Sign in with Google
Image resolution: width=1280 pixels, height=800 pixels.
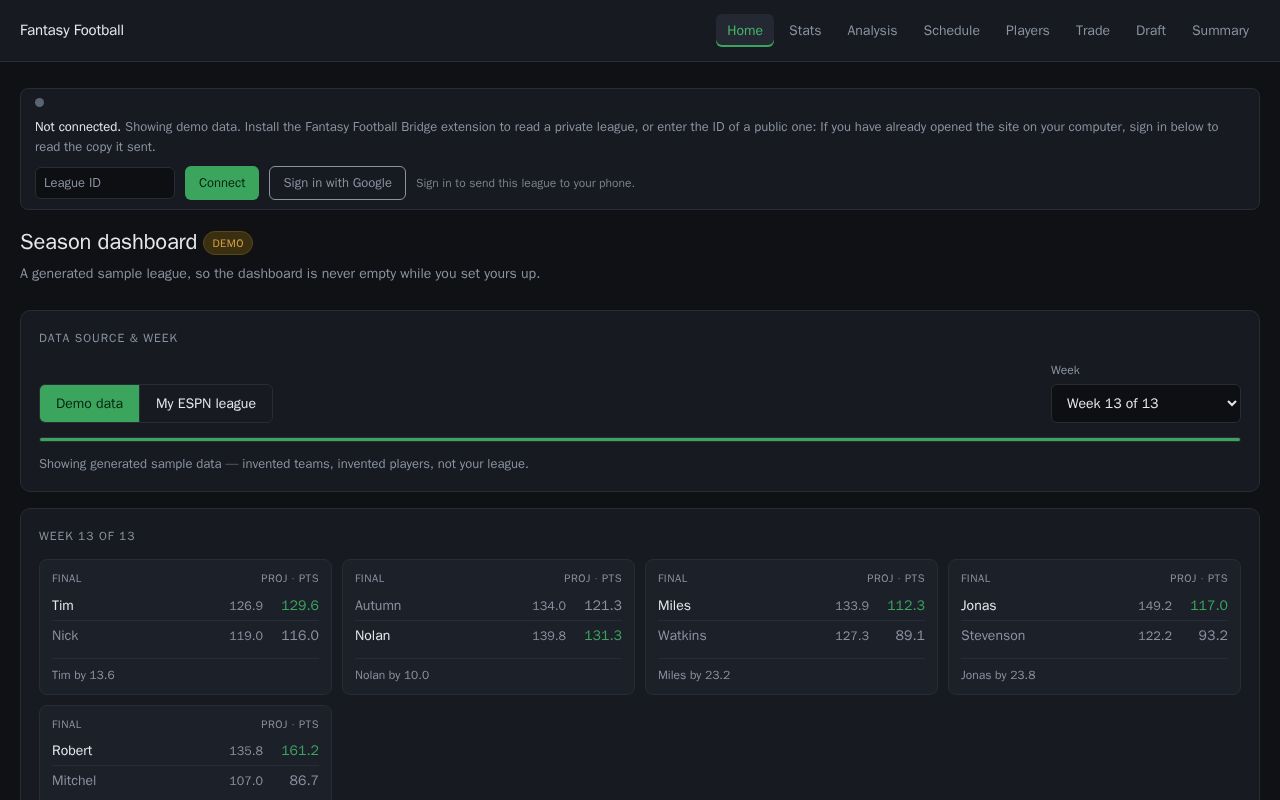point(337,183)
